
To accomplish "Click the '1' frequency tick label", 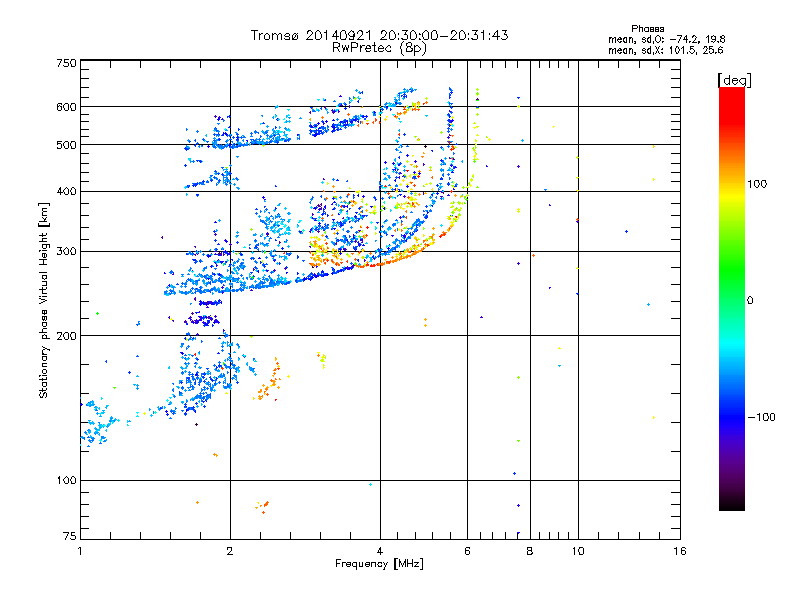I will (80, 551).
